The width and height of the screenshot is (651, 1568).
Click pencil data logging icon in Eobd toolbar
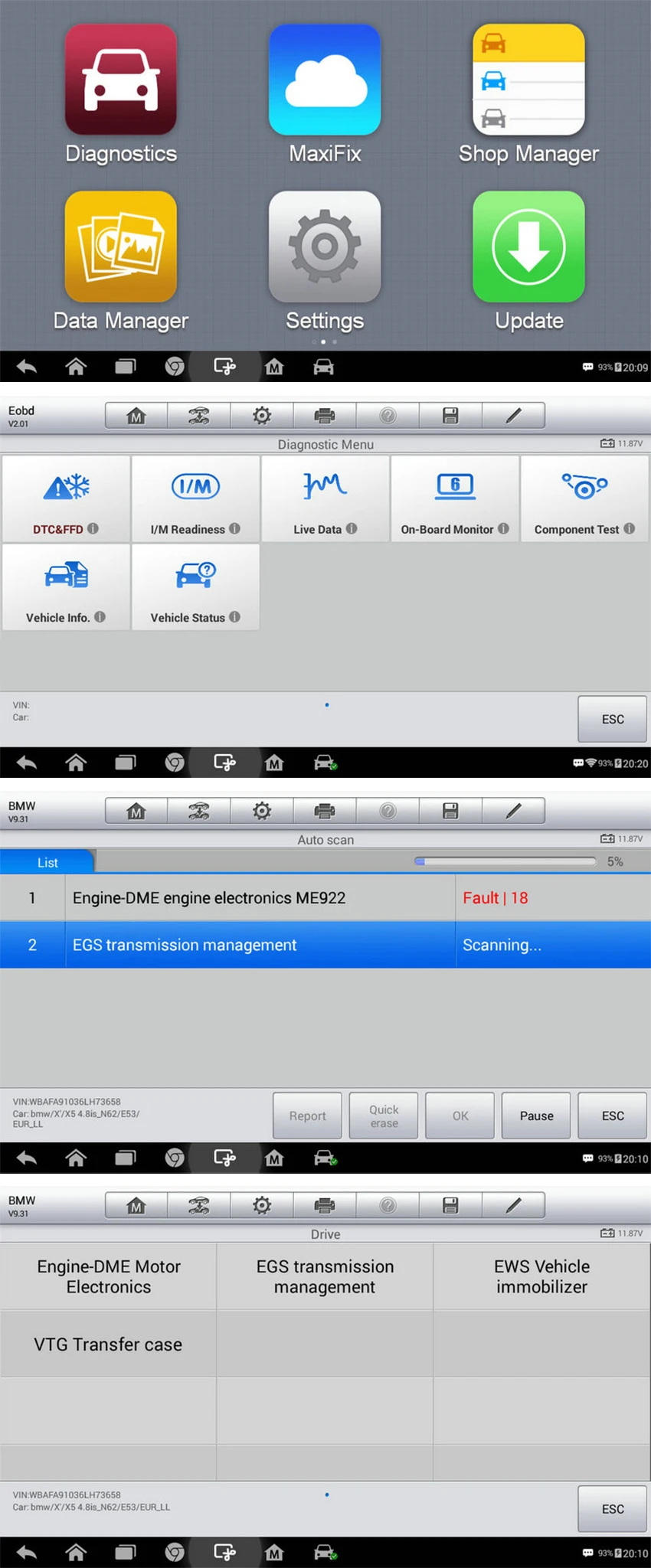pyautogui.click(x=514, y=416)
